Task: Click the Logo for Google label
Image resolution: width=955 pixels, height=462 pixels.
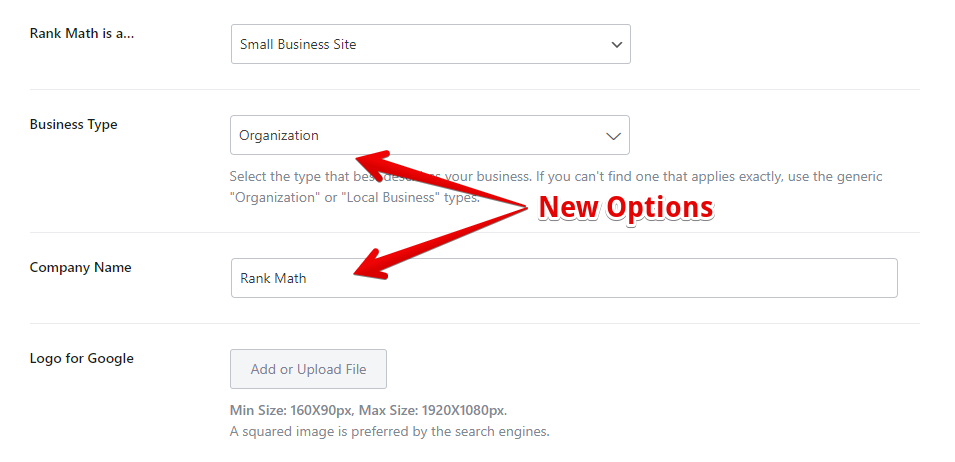Action: (82, 358)
